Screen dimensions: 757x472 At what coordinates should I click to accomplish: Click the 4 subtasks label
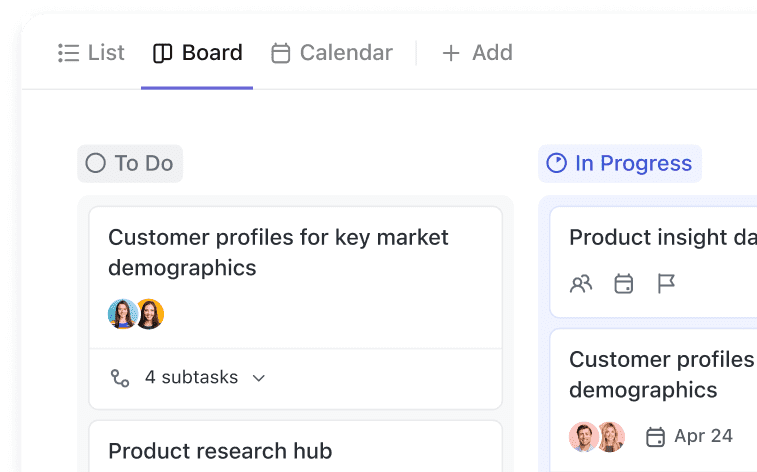pos(191,377)
